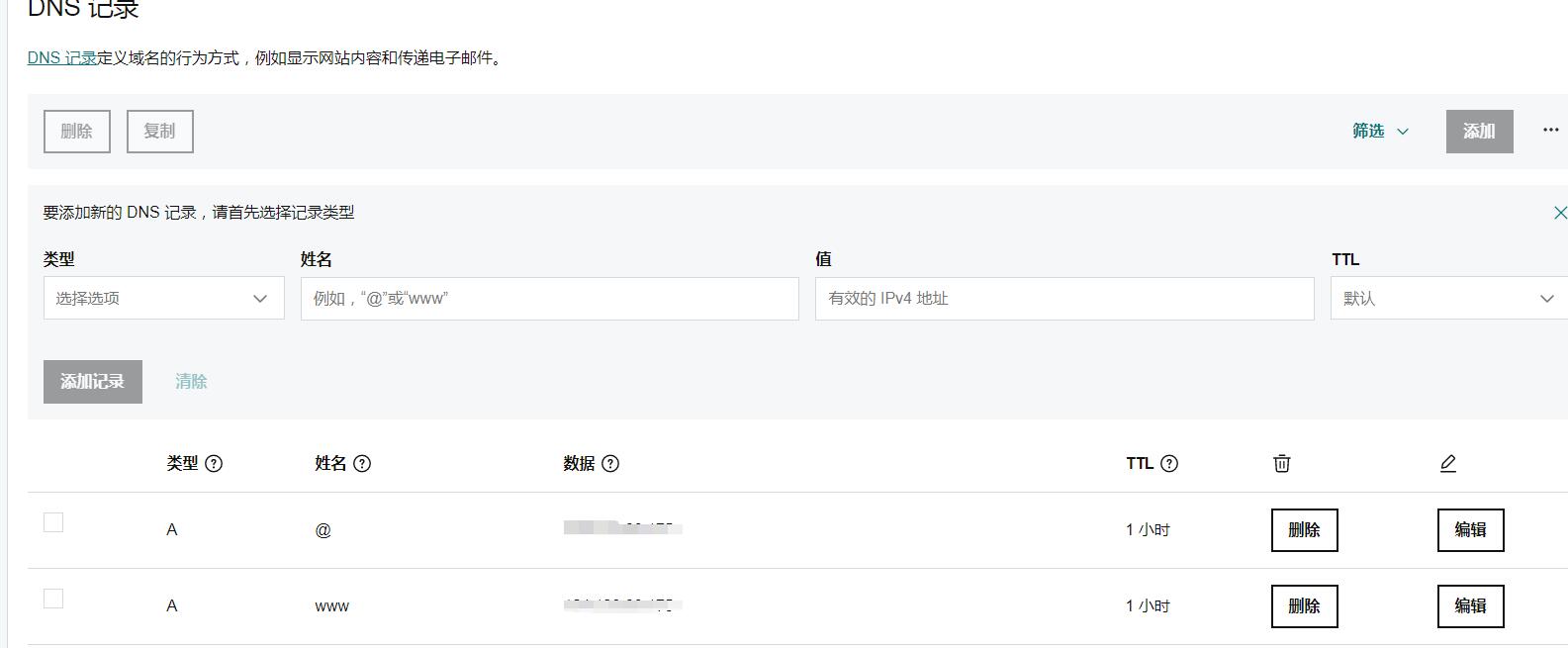Screen dimensions: 1568x648
Task: Close the add DNS record panel
Action: pos(1560,213)
